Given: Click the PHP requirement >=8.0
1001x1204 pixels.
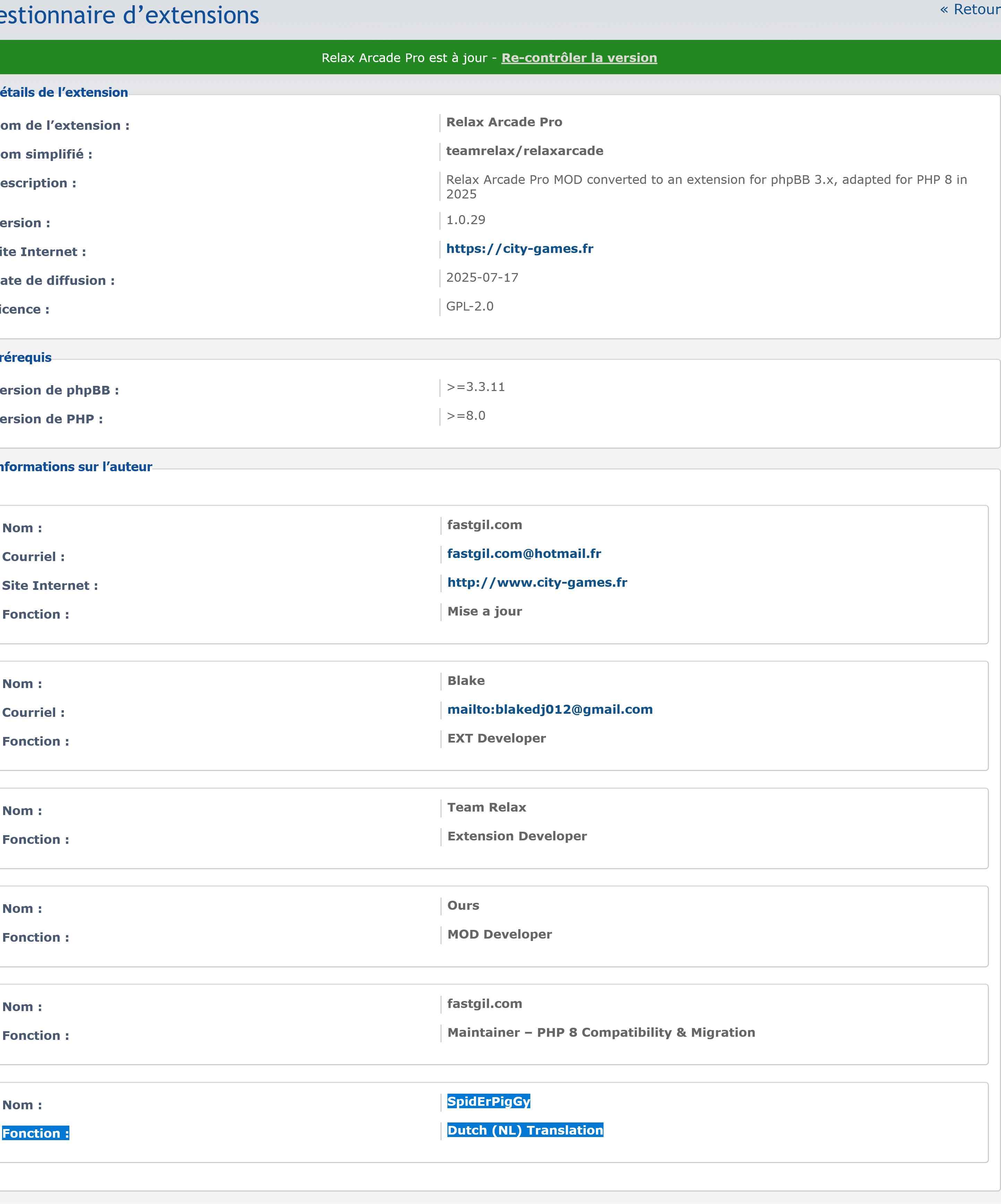Looking at the screenshot, I should [x=465, y=416].
